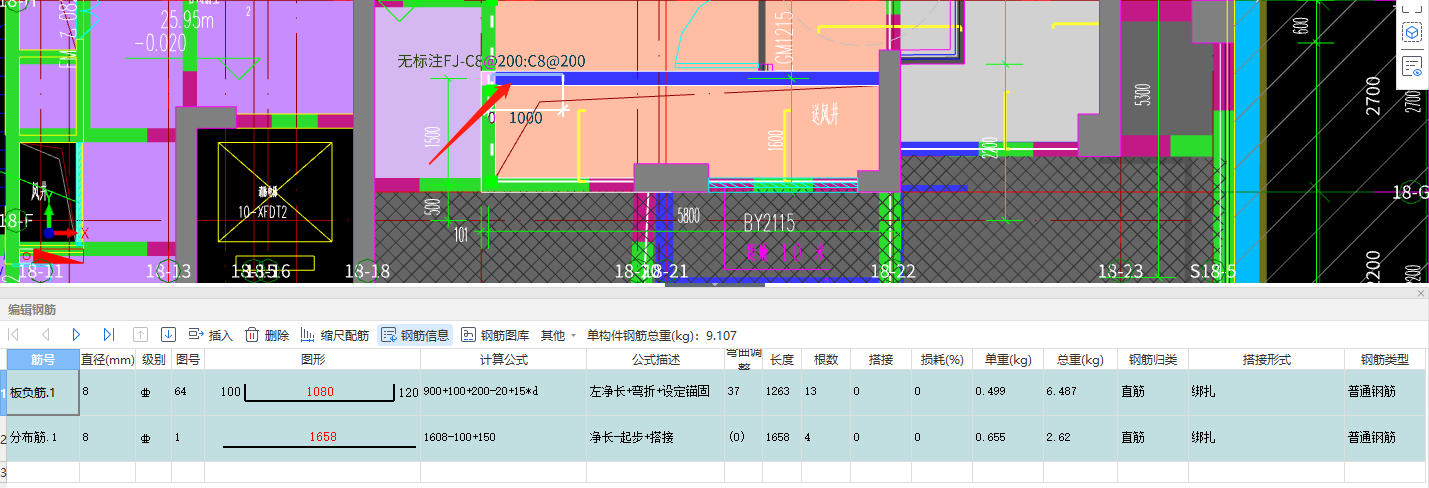
Task: Select the 计算公式 column header
Action: coord(503,359)
